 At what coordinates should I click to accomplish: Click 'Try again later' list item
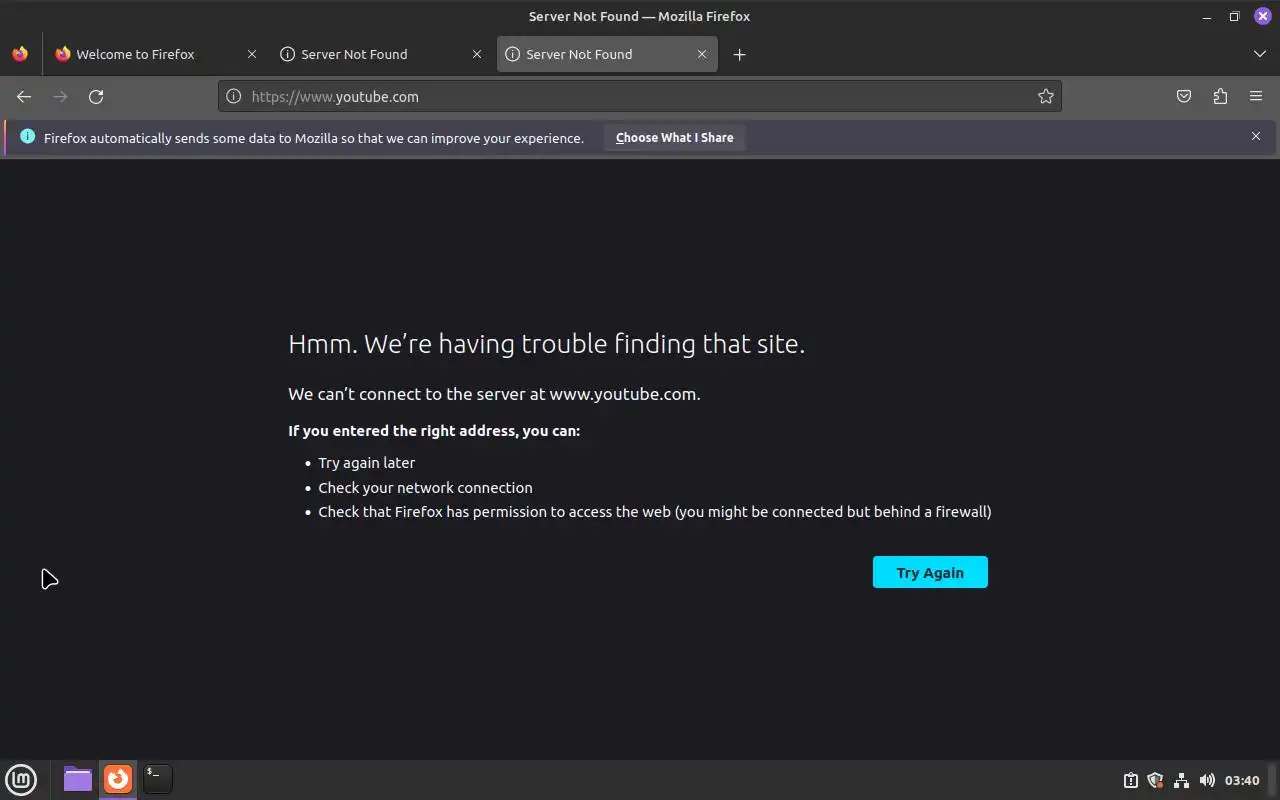(366, 463)
